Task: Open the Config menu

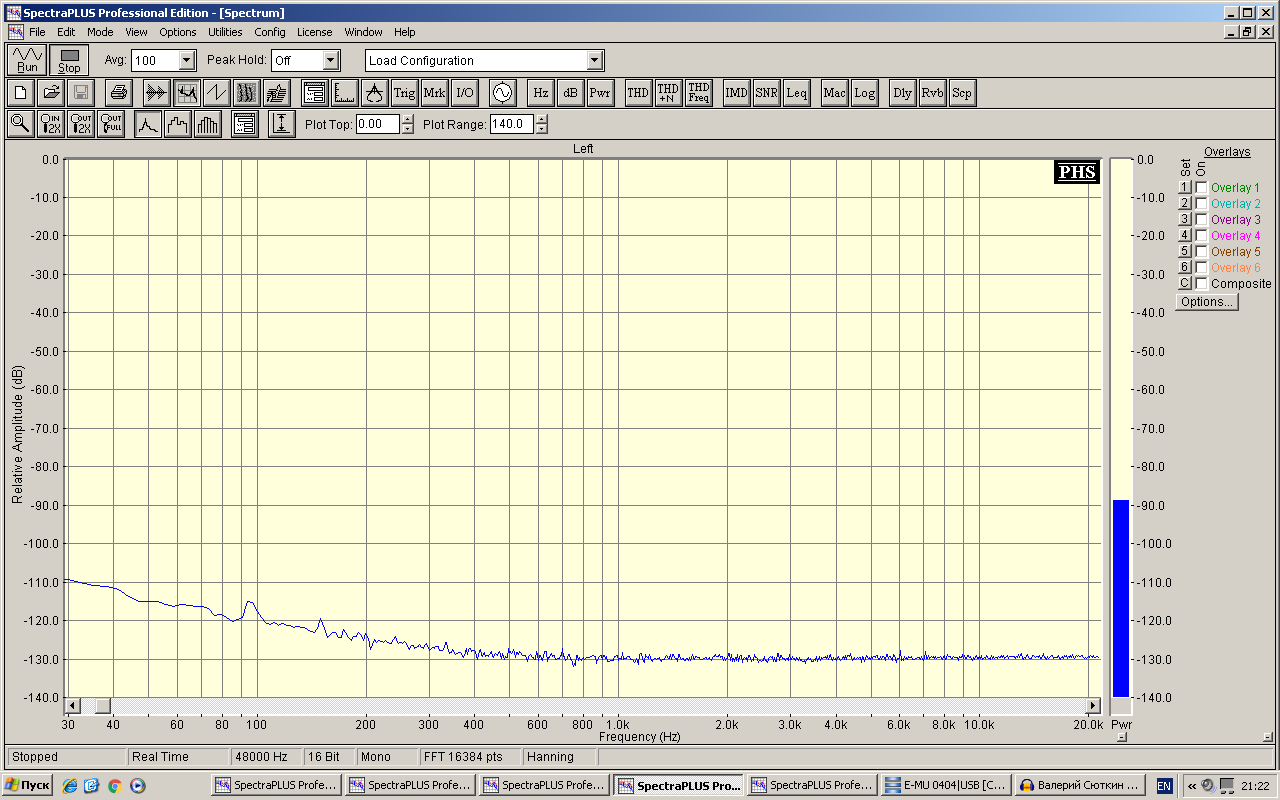Action: click(269, 32)
